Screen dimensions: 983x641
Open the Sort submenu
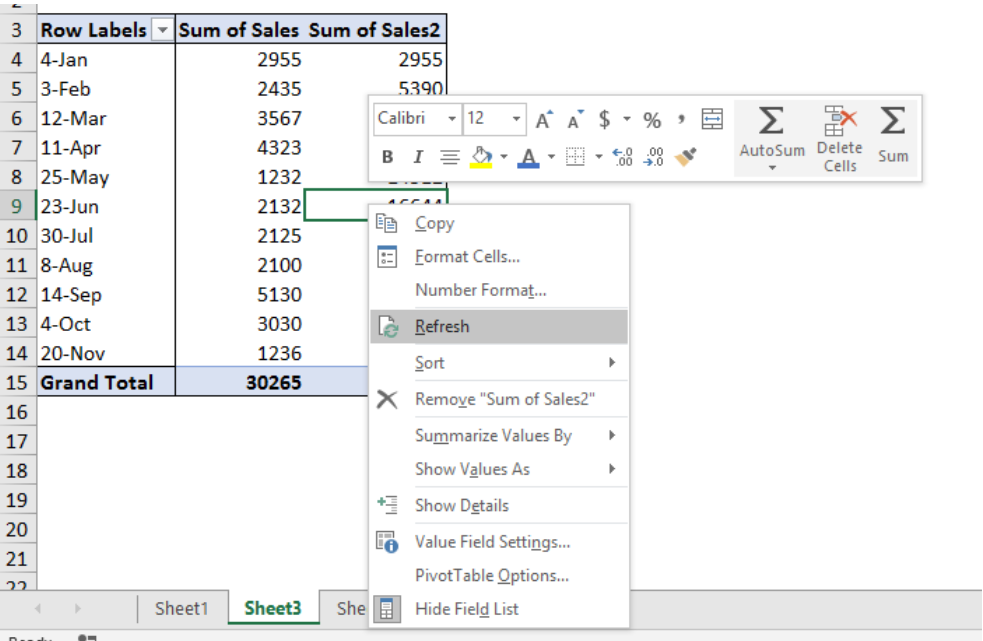(500, 363)
